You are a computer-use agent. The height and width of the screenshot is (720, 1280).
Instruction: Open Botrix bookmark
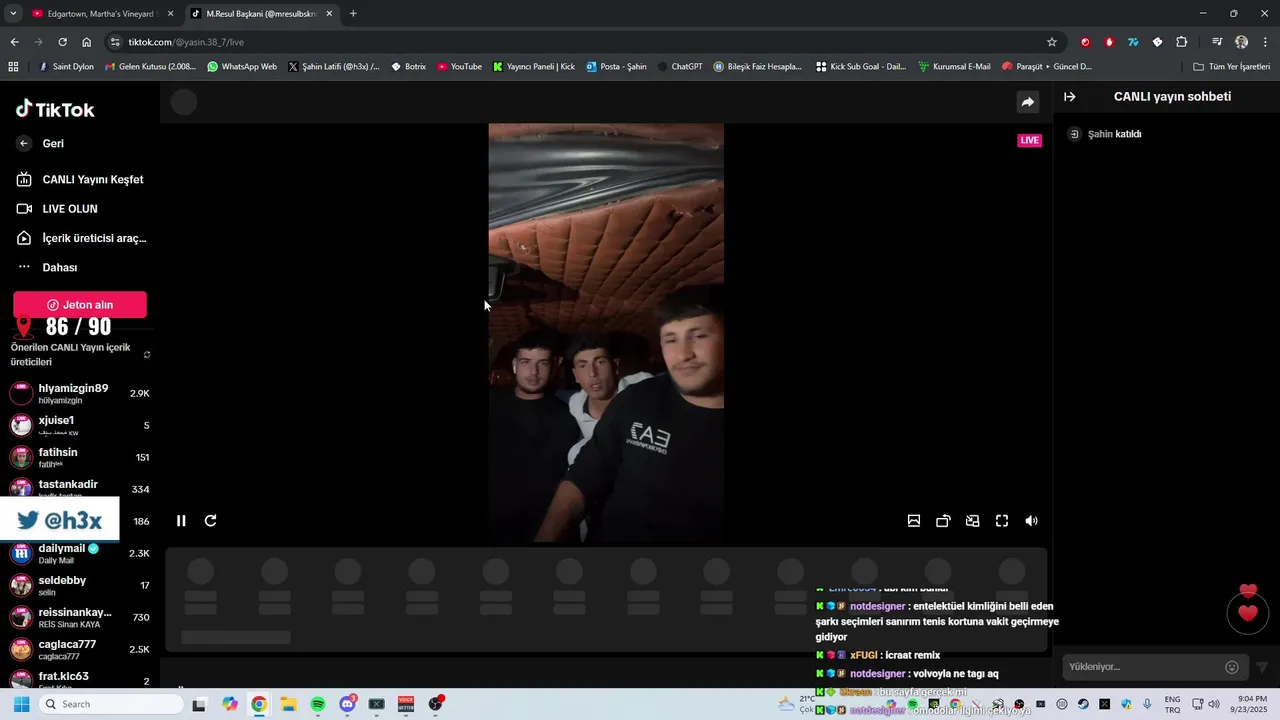pos(408,67)
